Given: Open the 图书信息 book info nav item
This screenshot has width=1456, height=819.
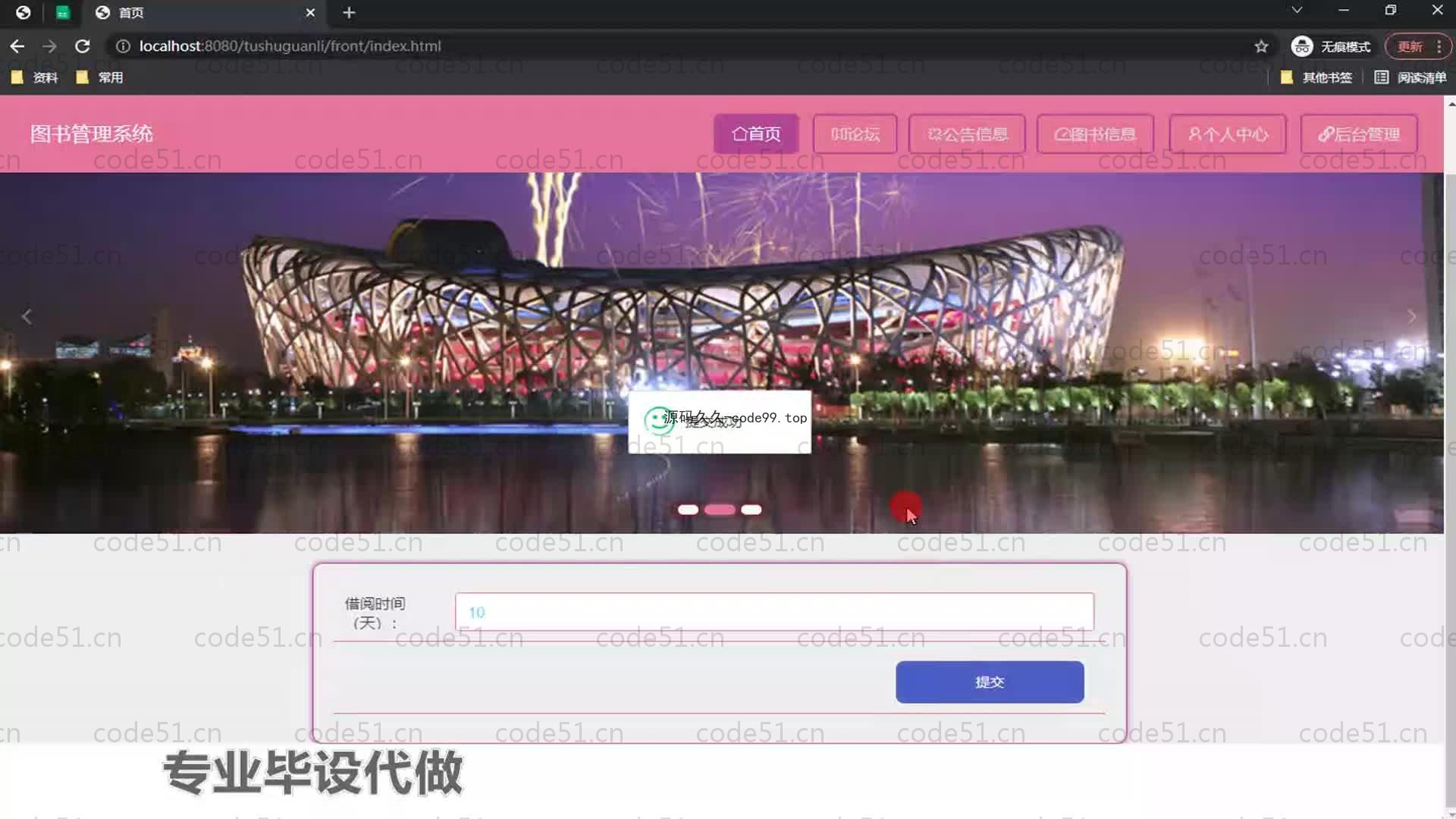Looking at the screenshot, I should [x=1095, y=134].
